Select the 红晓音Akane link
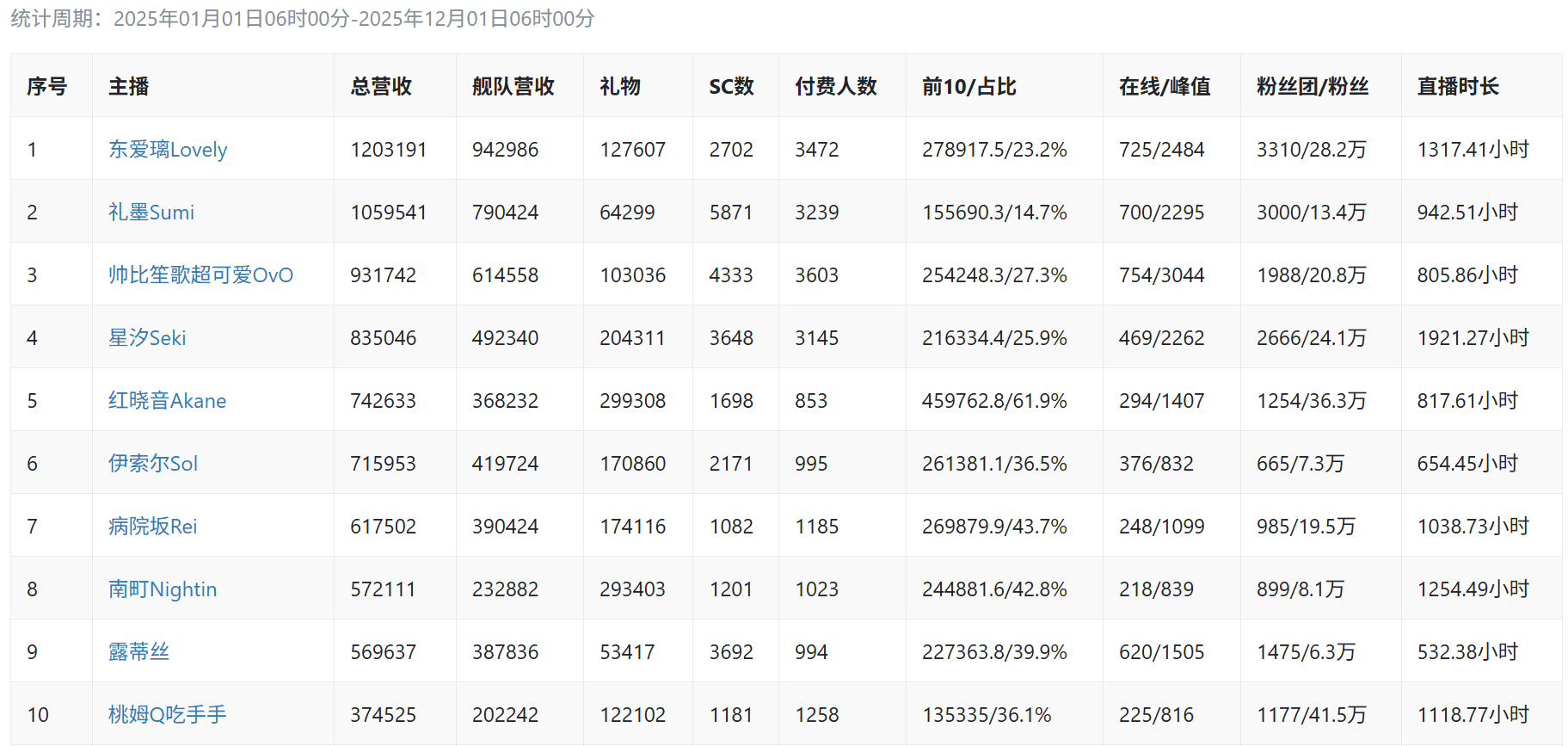 tap(168, 401)
